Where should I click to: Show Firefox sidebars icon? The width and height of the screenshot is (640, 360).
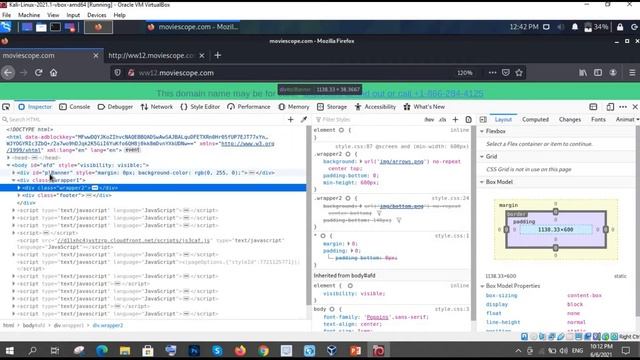click(x=598, y=73)
